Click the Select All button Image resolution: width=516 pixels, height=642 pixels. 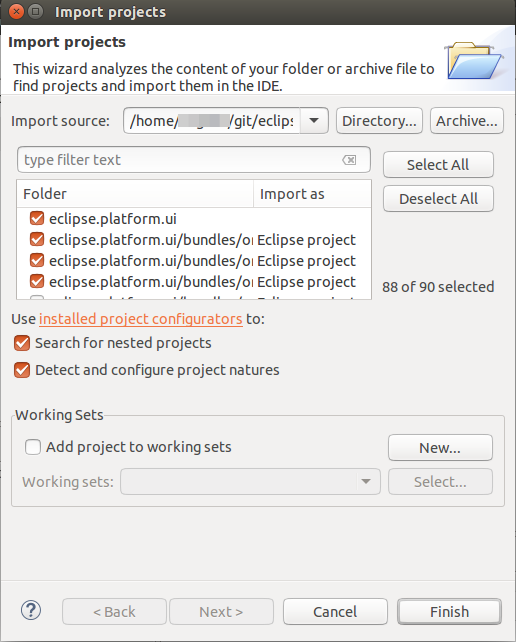(438, 165)
